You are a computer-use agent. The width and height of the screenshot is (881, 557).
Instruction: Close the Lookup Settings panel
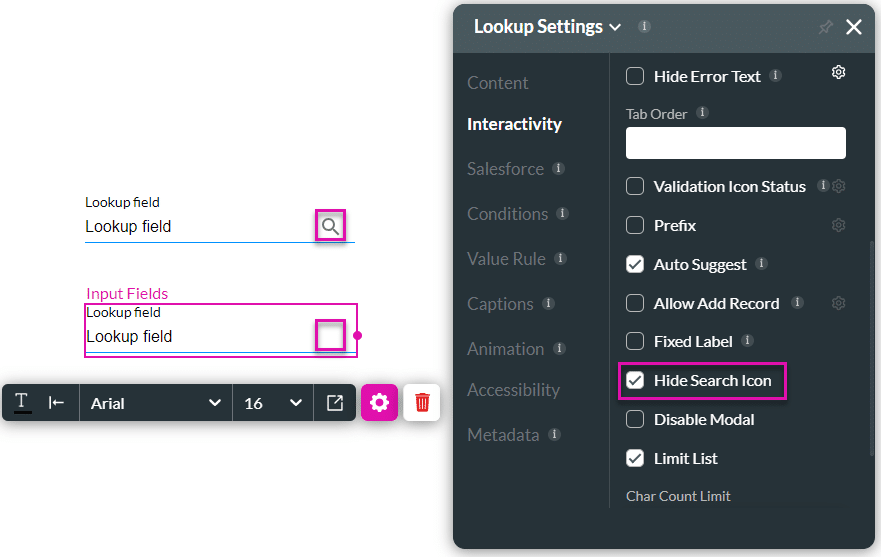854,27
